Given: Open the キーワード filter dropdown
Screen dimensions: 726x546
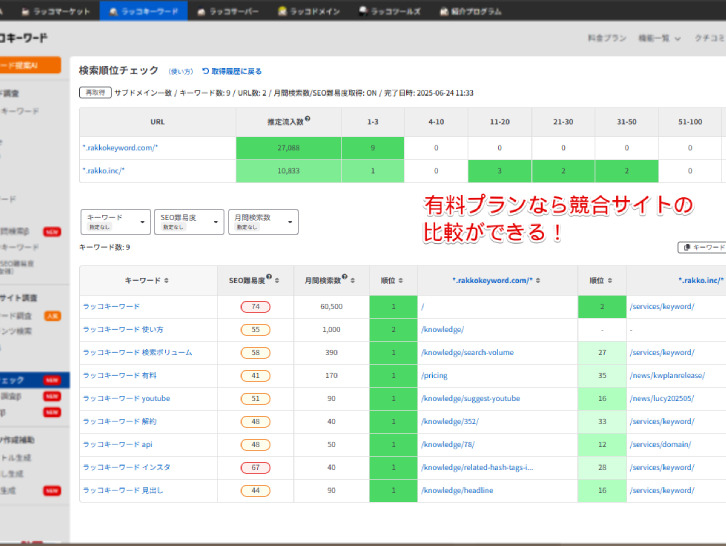Looking at the screenshot, I should 115,221.
